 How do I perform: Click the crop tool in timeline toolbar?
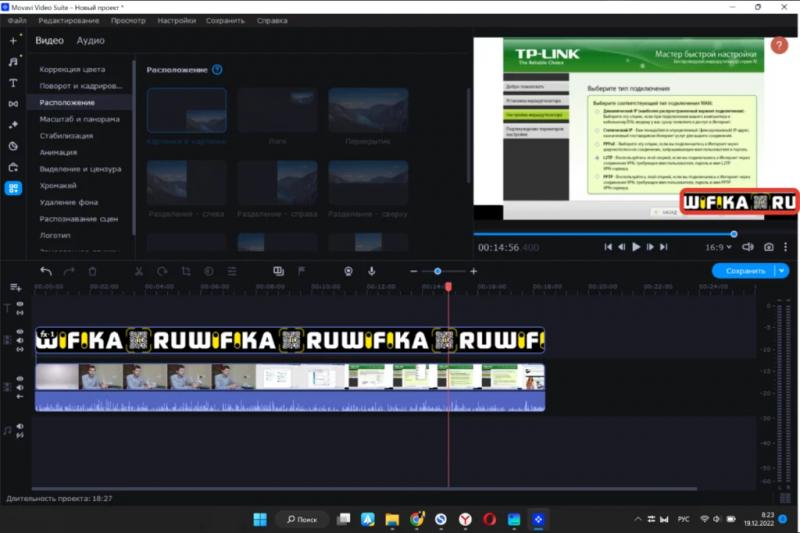point(185,271)
